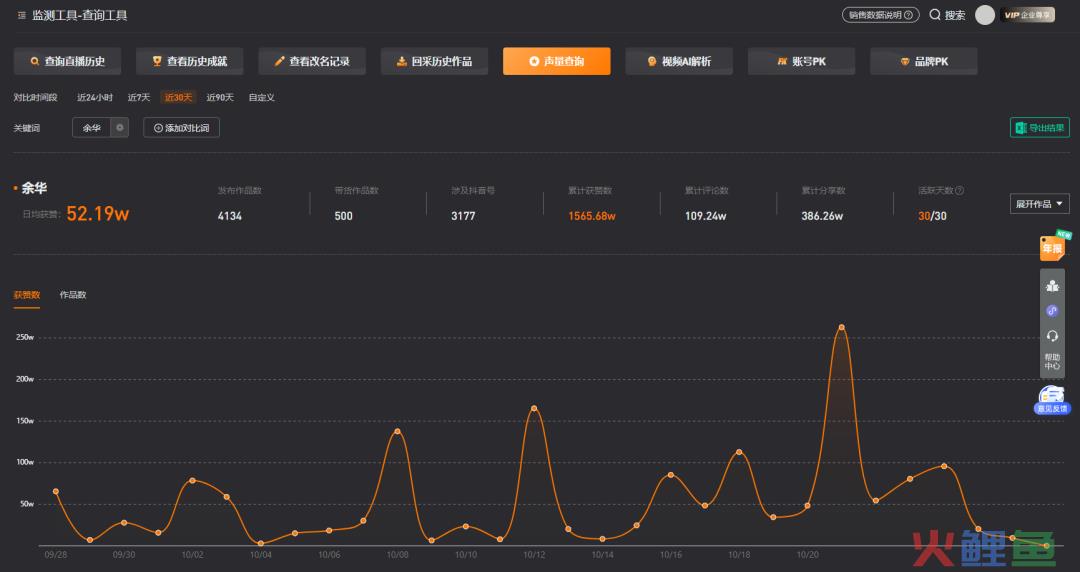Click the highest chart peak above 250w
Viewport: 1080px width, 572px height.
(842, 327)
